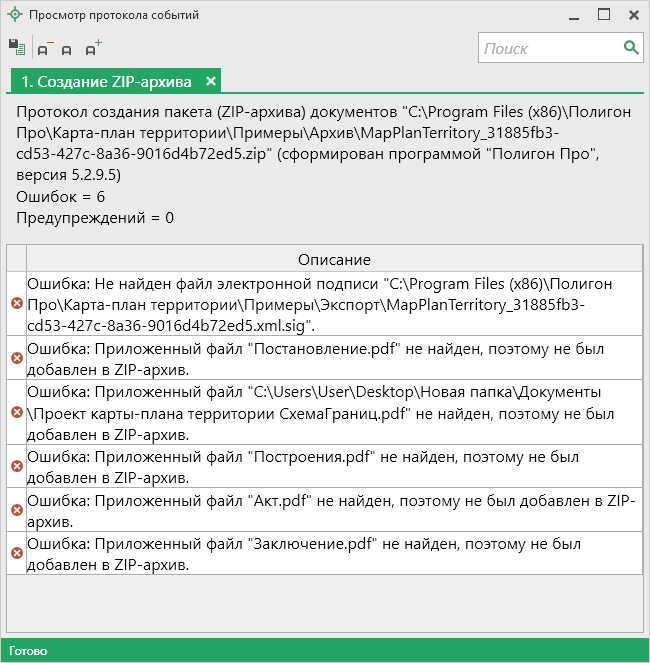Switch to the Создание ZIP-архива tab

tap(107, 81)
